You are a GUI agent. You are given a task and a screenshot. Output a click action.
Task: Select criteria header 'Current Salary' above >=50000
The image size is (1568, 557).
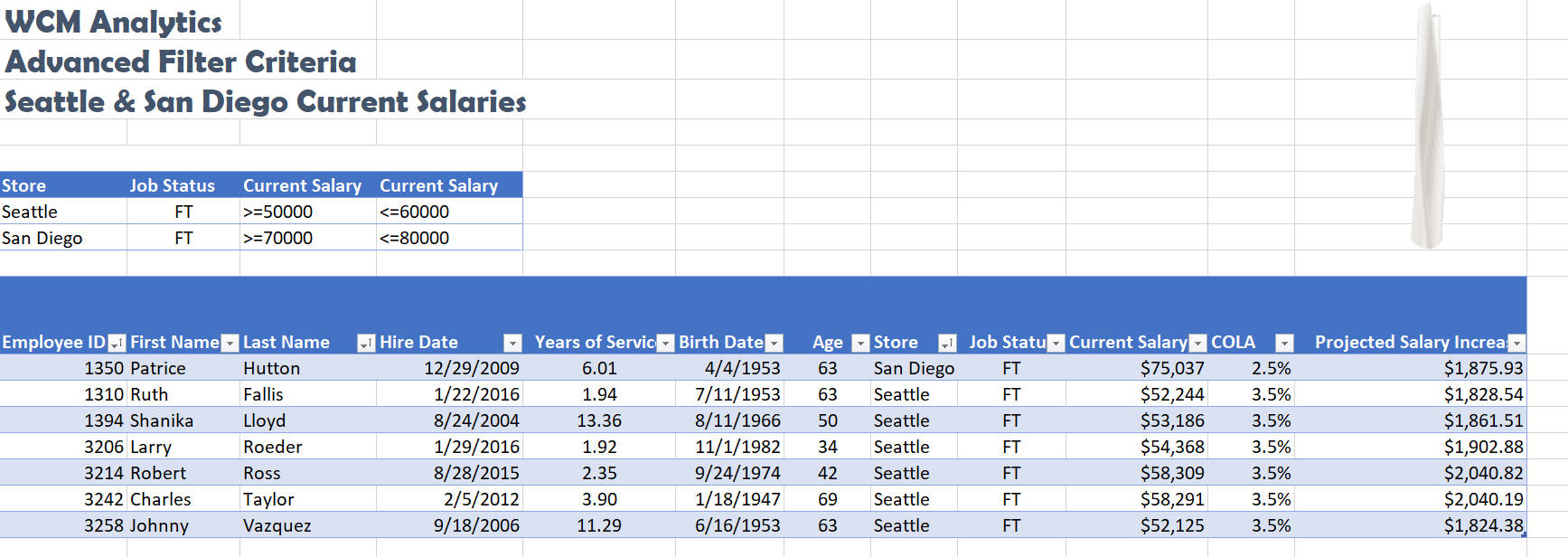pos(308,185)
